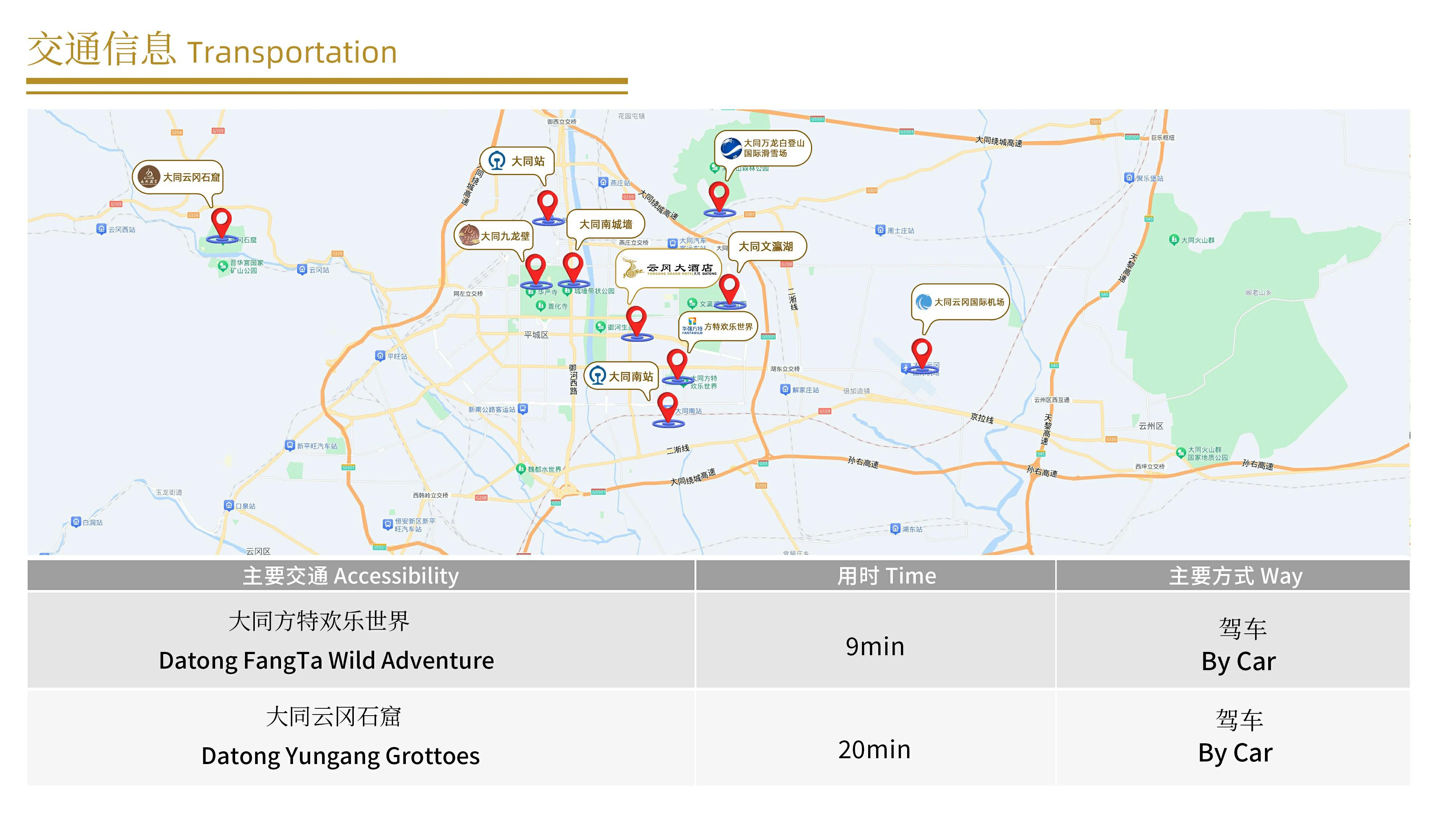Screen dimensions: 1456x819
Task: Click the 魏都水世界 park icon
Action: pos(521,468)
